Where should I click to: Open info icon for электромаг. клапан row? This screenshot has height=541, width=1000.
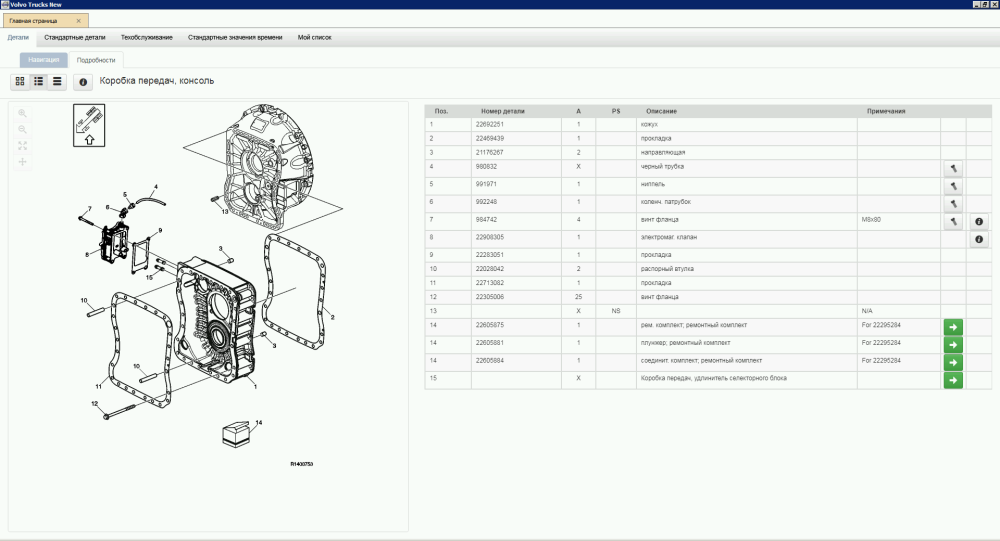tap(979, 239)
